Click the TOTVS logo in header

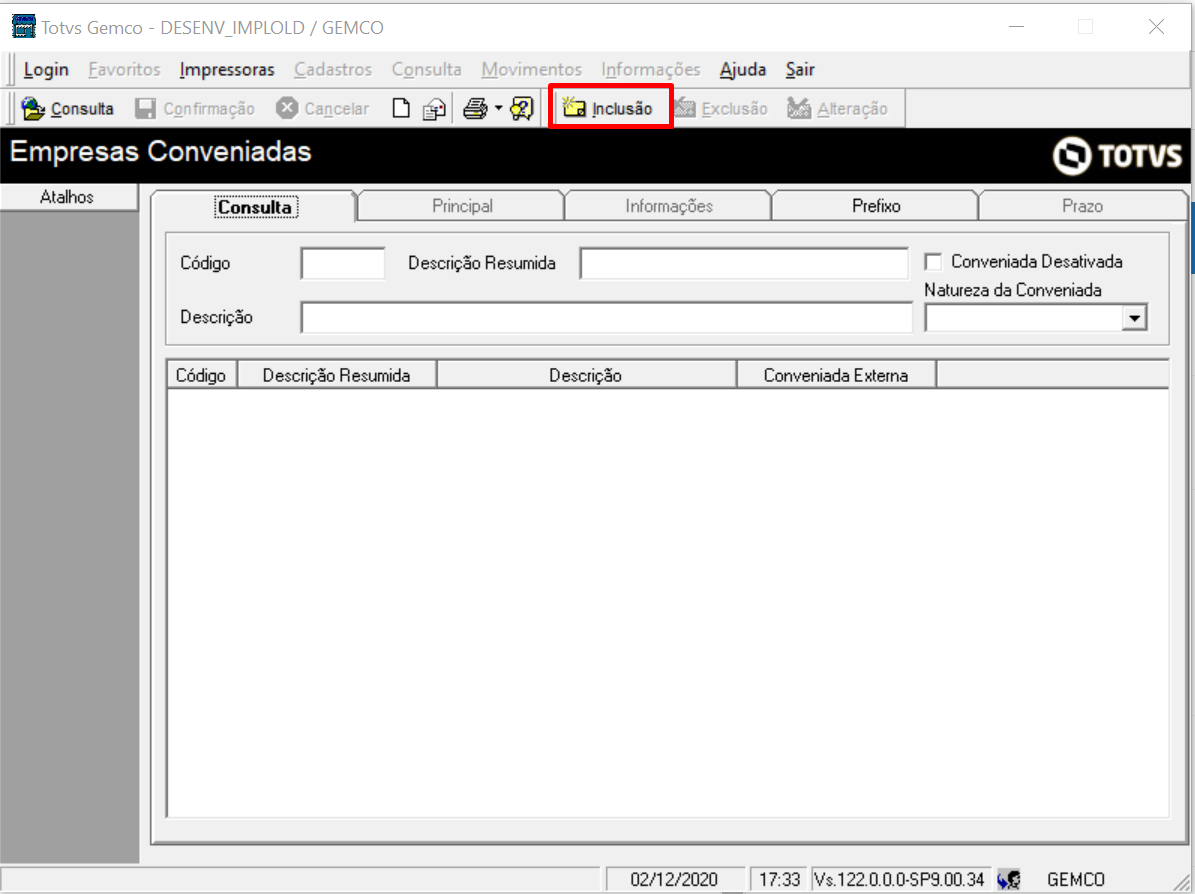(1117, 155)
